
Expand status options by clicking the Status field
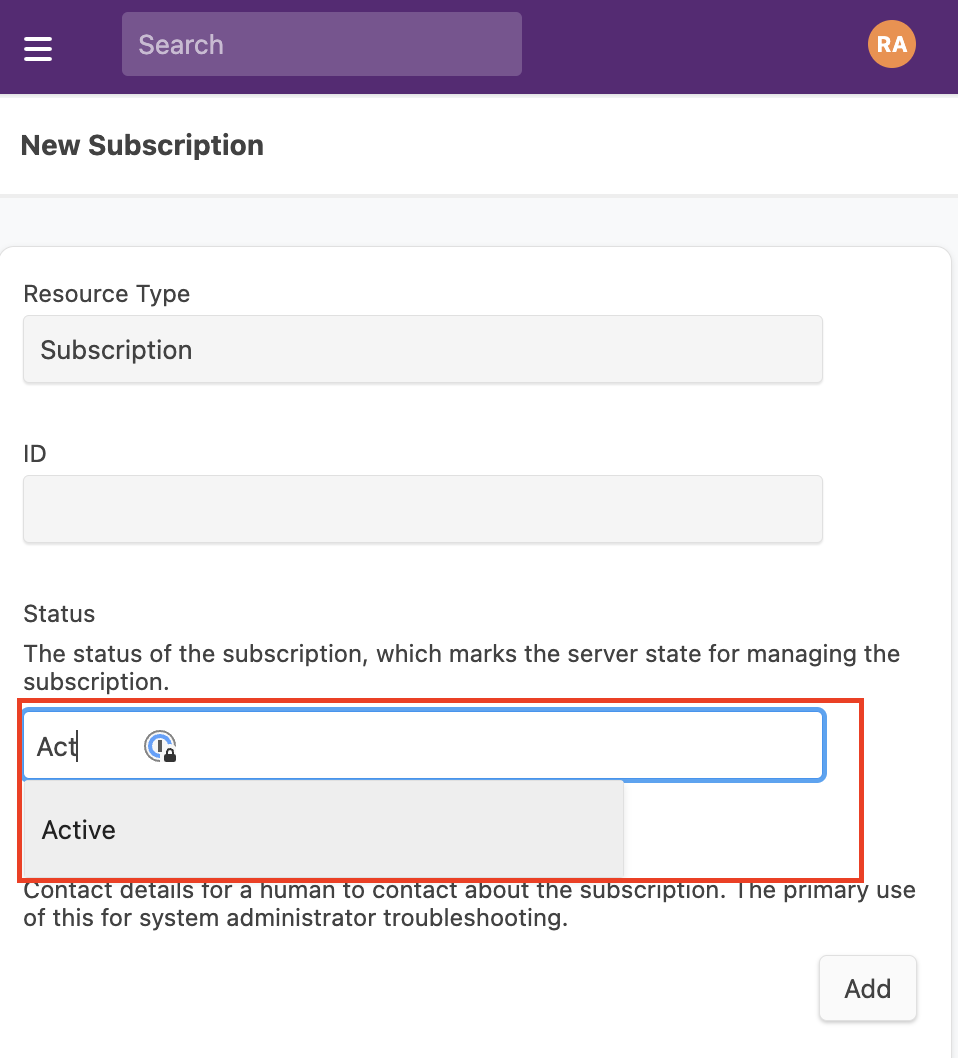click(x=420, y=745)
